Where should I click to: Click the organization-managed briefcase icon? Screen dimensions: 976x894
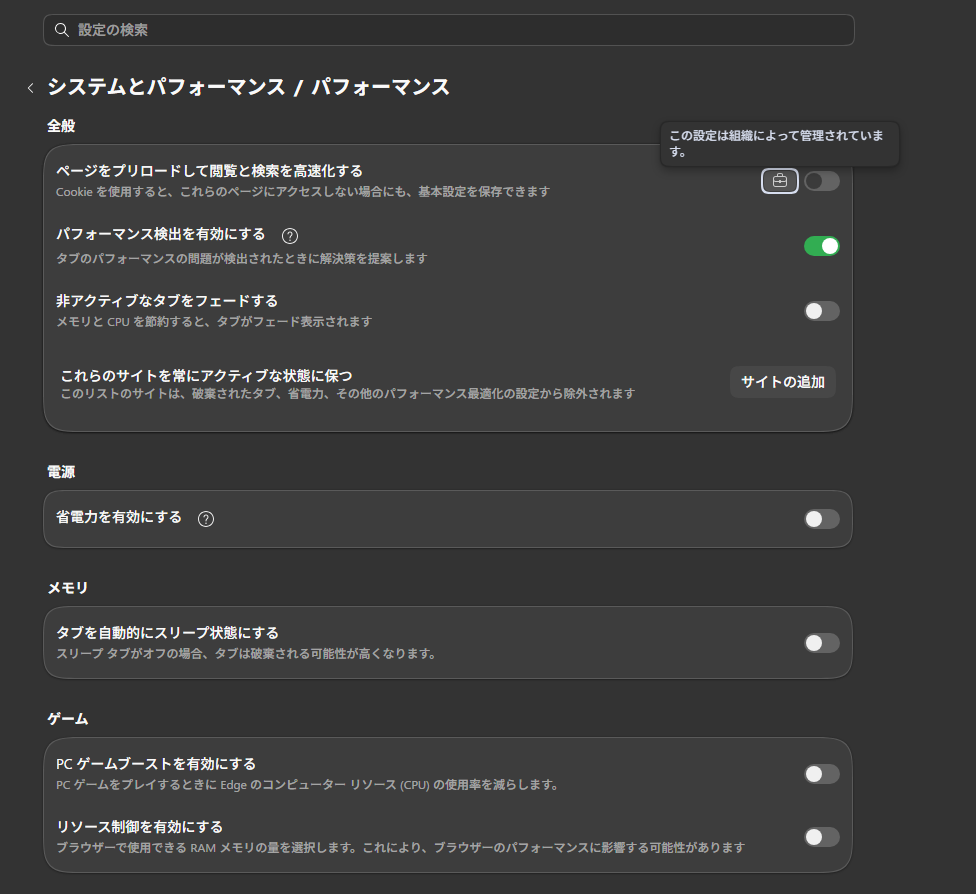779,181
